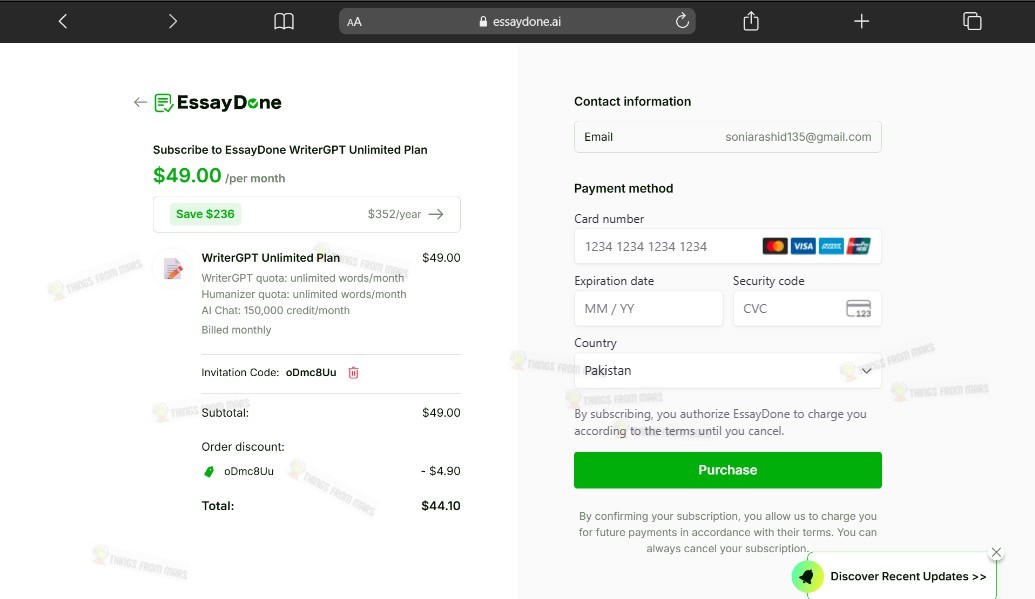The width and height of the screenshot is (1035, 599).
Task: Go back with Safari back arrow
Action: [x=63, y=21]
